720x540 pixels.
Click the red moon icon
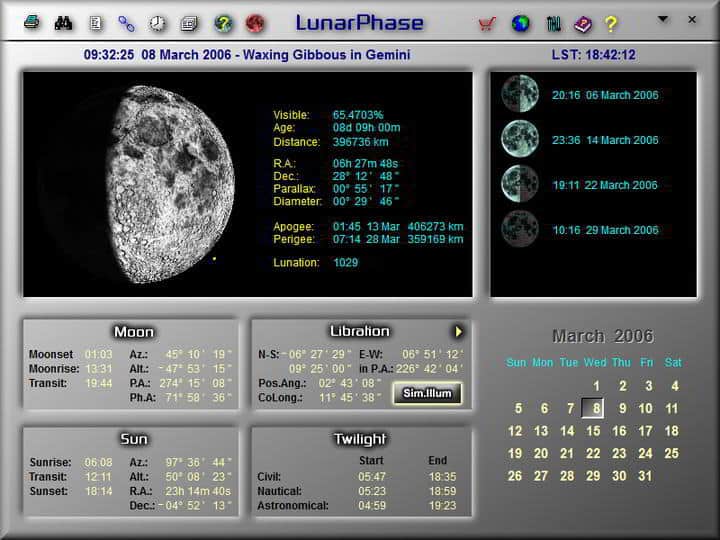[x=255, y=23]
